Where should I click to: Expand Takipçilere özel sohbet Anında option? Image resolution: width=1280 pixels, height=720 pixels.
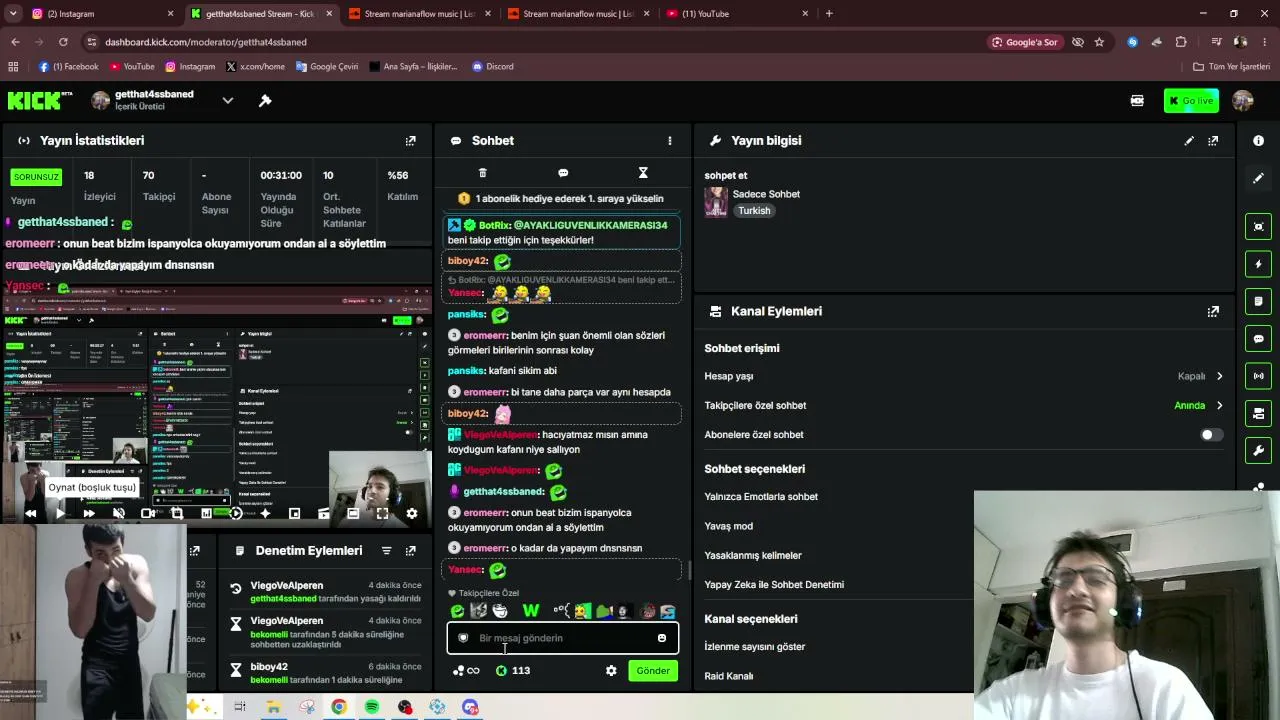1198,406
